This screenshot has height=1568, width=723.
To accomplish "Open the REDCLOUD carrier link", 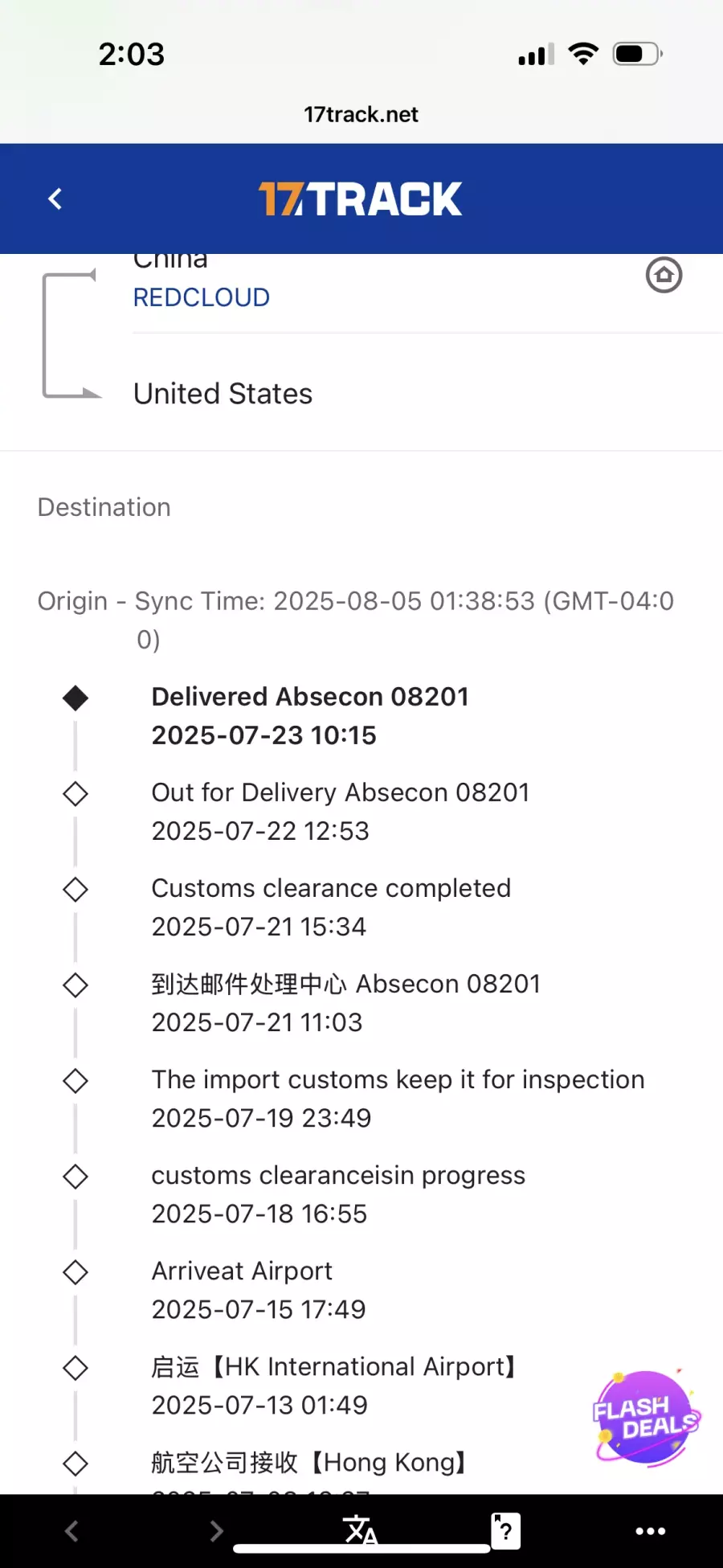I will click(x=201, y=297).
